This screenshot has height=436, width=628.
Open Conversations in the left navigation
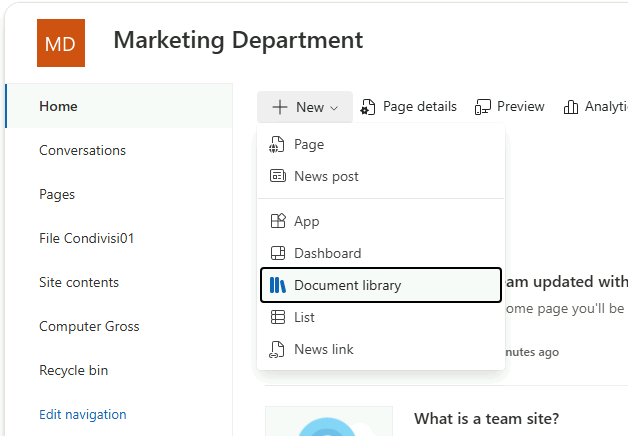pos(83,150)
